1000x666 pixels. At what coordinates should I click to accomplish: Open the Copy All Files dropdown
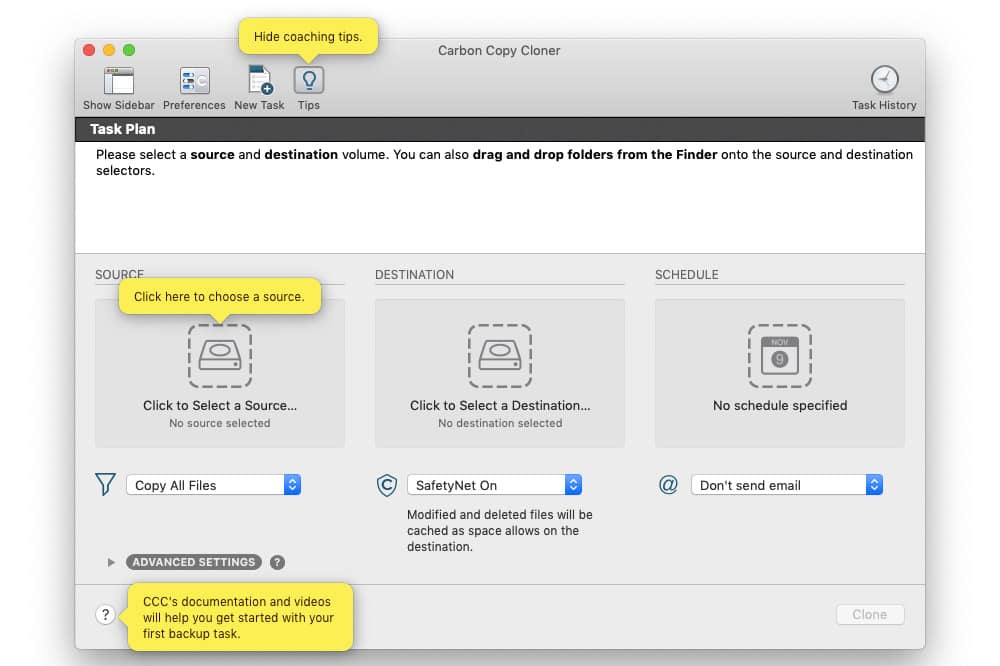(214, 485)
